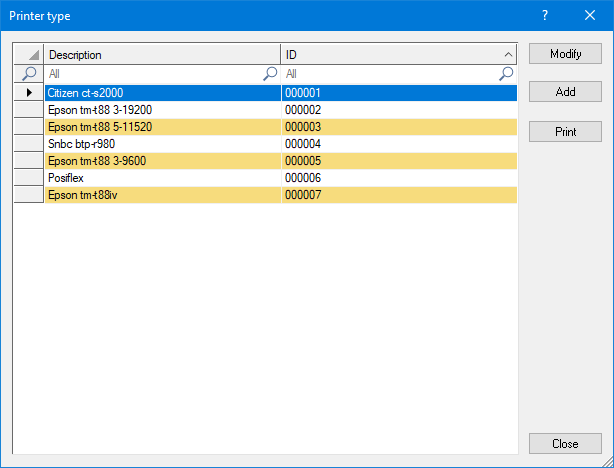Click the grid select-all corner triangle
The width and height of the screenshot is (614, 468).
tap(29, 55)
